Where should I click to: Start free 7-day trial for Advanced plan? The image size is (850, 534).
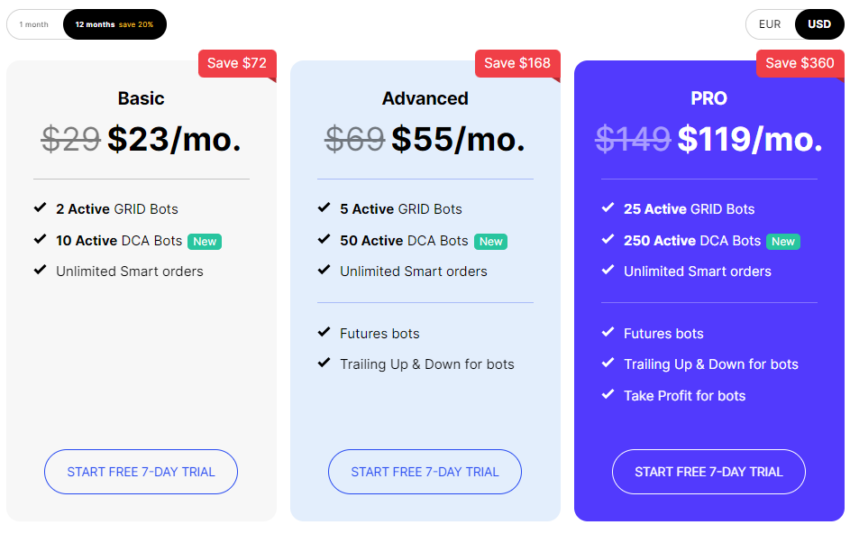(425, 472)
